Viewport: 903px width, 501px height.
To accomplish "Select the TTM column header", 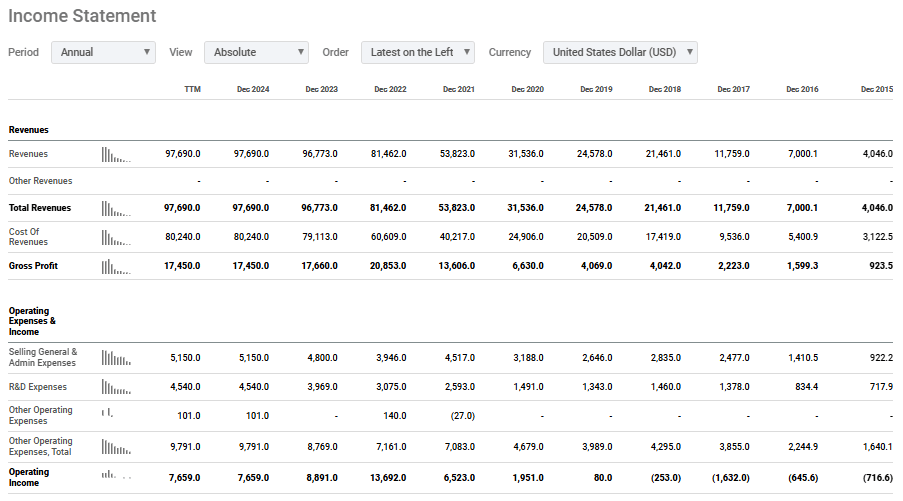I will [x=192, y=89].
